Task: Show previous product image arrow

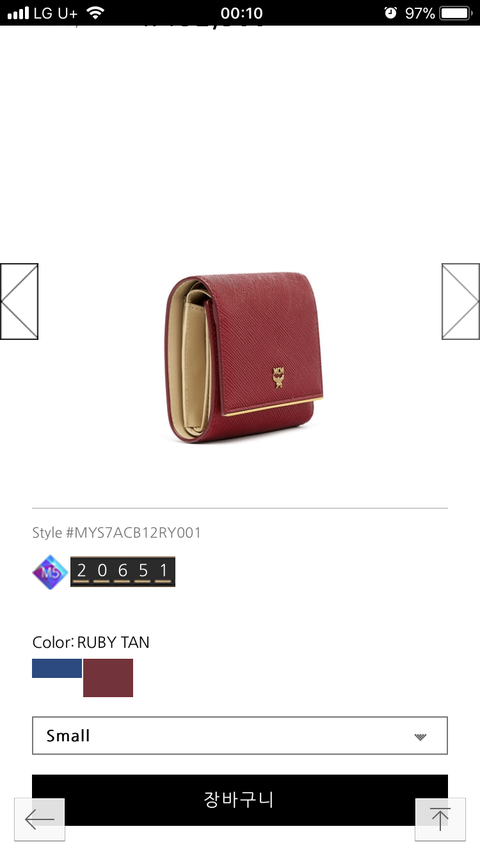Action: click(x=19, y=301)
